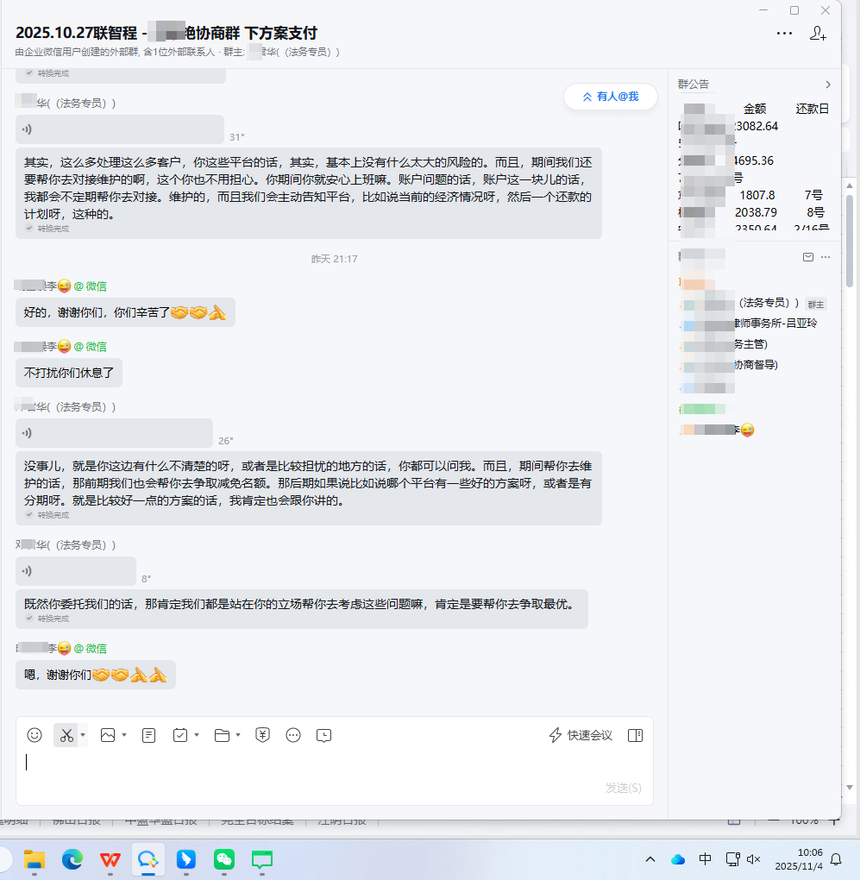This screenshot has height=880, width=860.
Task: Click the 金额 column header
Action: 754,109
